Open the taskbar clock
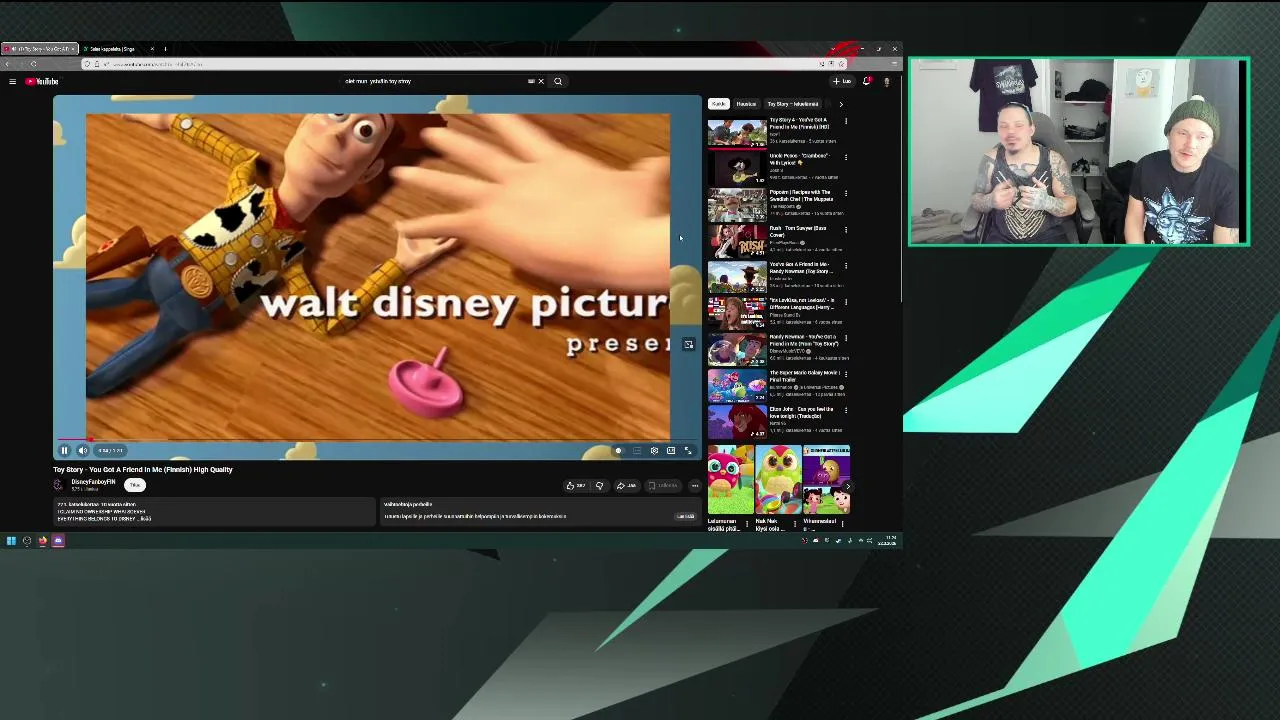Screen dimensions: 1280x720 889,541
